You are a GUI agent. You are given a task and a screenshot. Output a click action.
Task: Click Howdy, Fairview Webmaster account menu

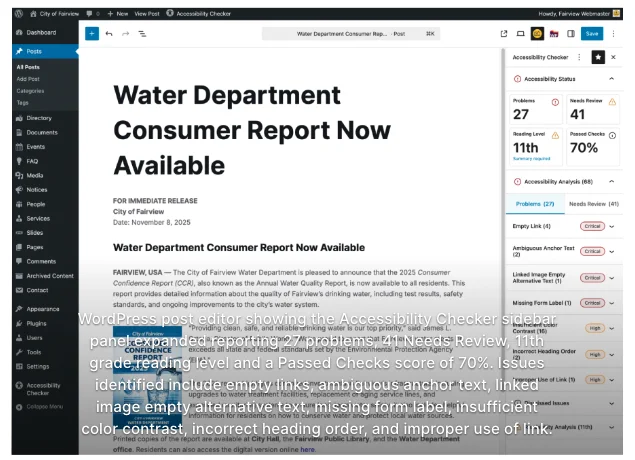pos(579,14)
